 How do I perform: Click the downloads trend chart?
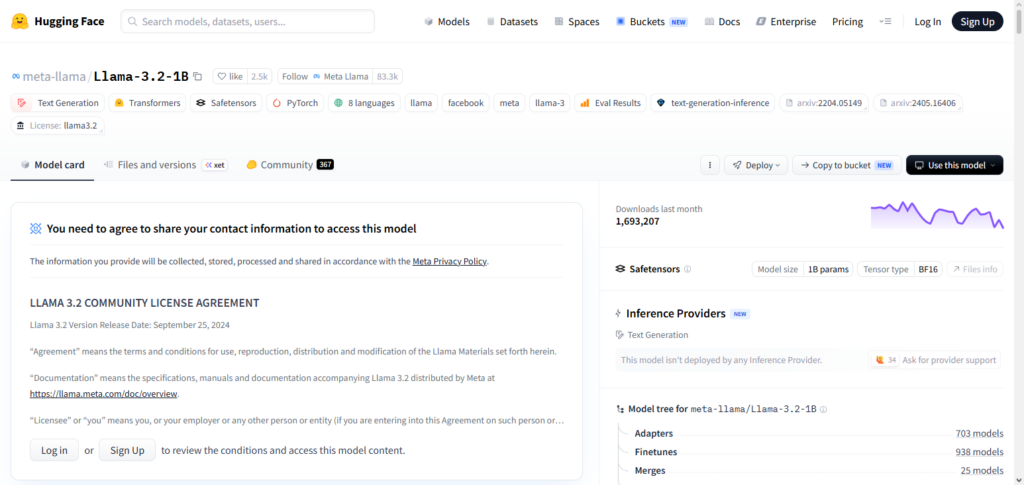pyautogui.click(x=937, y=215)
